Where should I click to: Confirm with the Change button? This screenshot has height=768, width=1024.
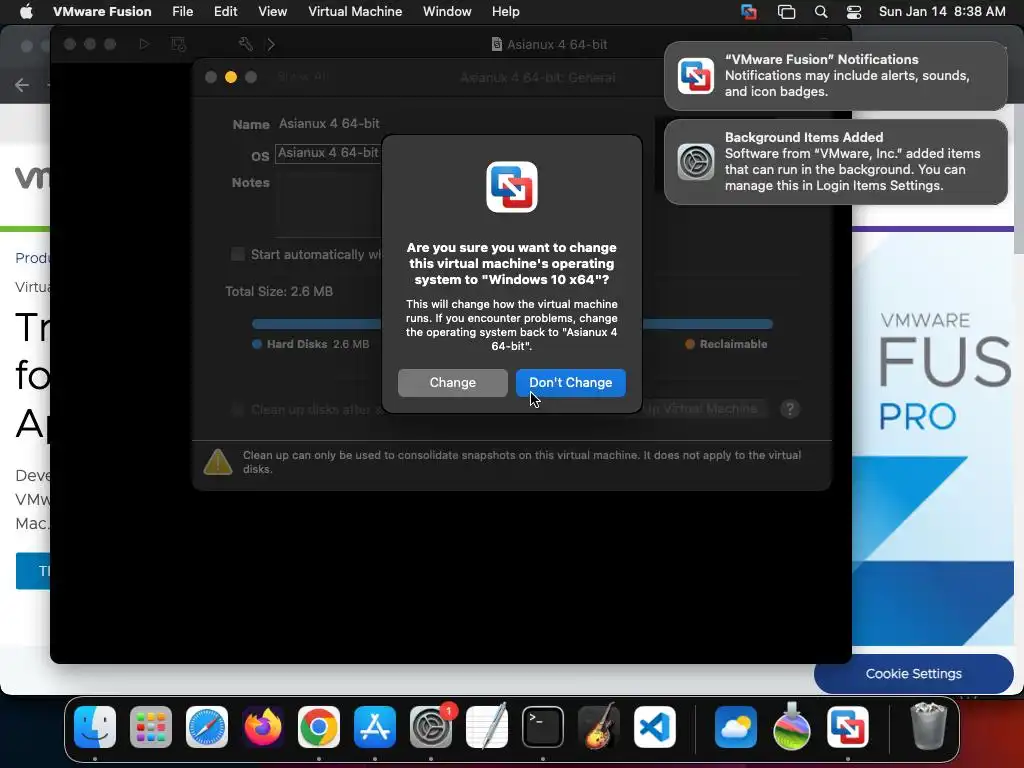[453, 383]
